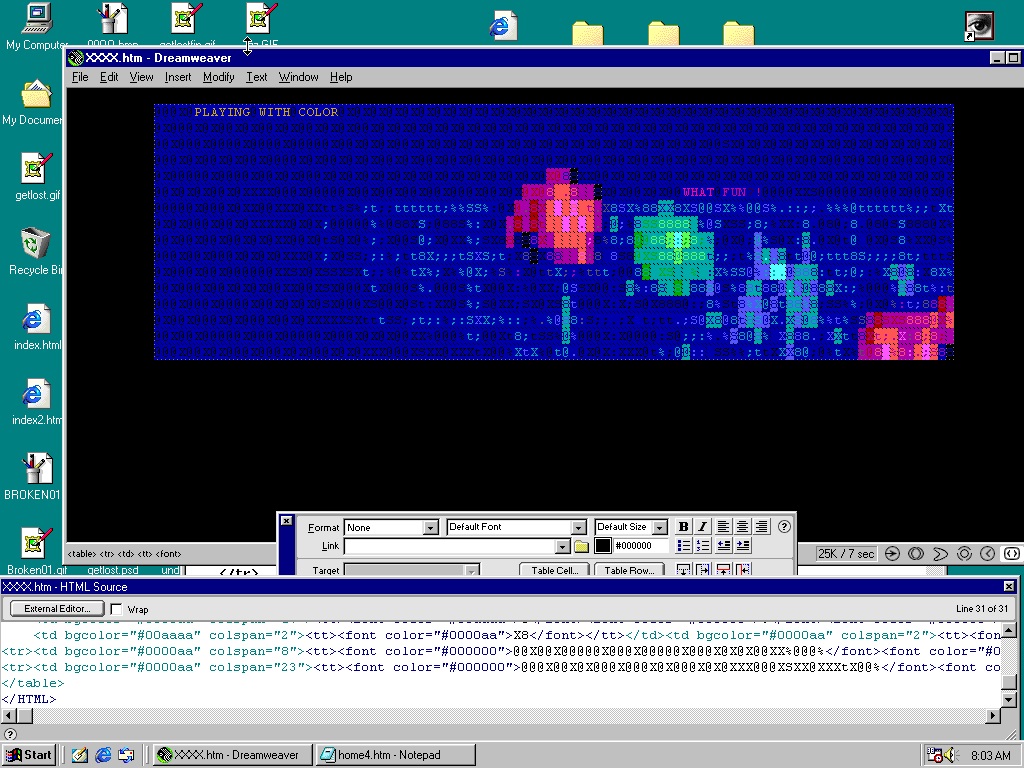1024x768 pixels.
Task: Launch Internet Explorer from quick launch bar
Action: [x=103, y=755]
